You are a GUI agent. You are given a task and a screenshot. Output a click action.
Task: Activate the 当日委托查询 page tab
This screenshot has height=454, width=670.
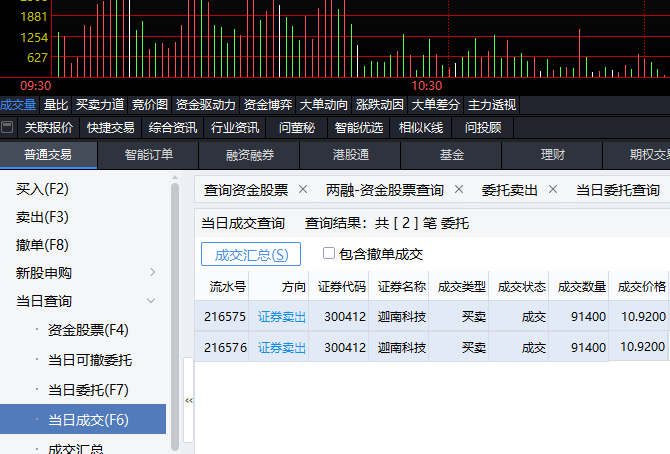pyautogui.click(x=618, y=190)
